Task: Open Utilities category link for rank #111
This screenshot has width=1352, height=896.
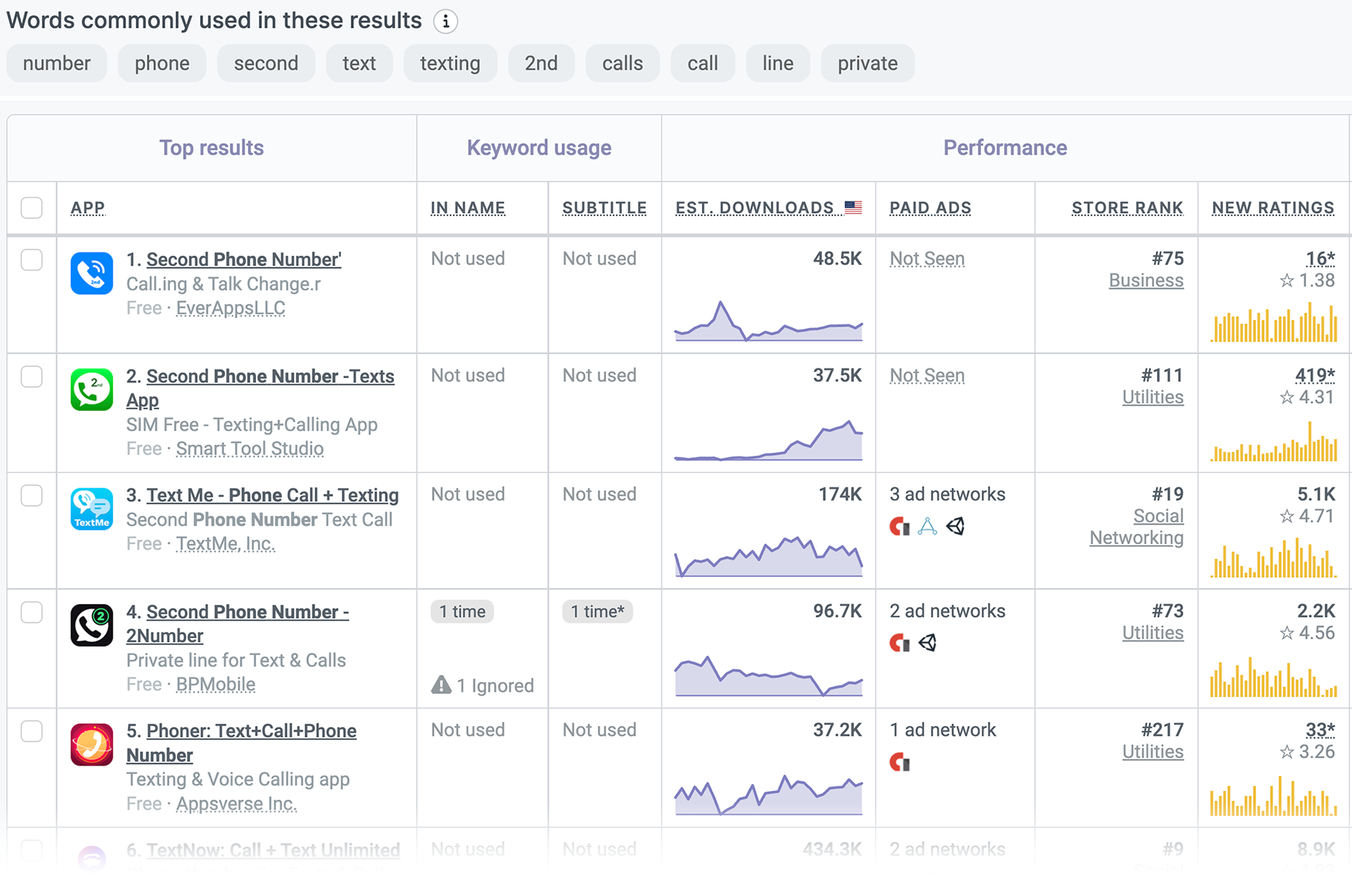Action: coord(1153,397)
